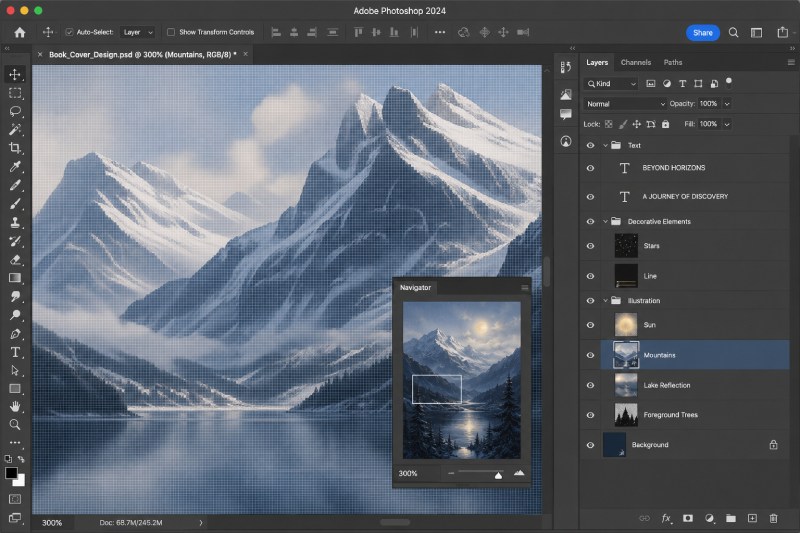This screenshot has height=533, width=800.
Task: Select the Eyedropper tool
Action: (x=15, y=167)
